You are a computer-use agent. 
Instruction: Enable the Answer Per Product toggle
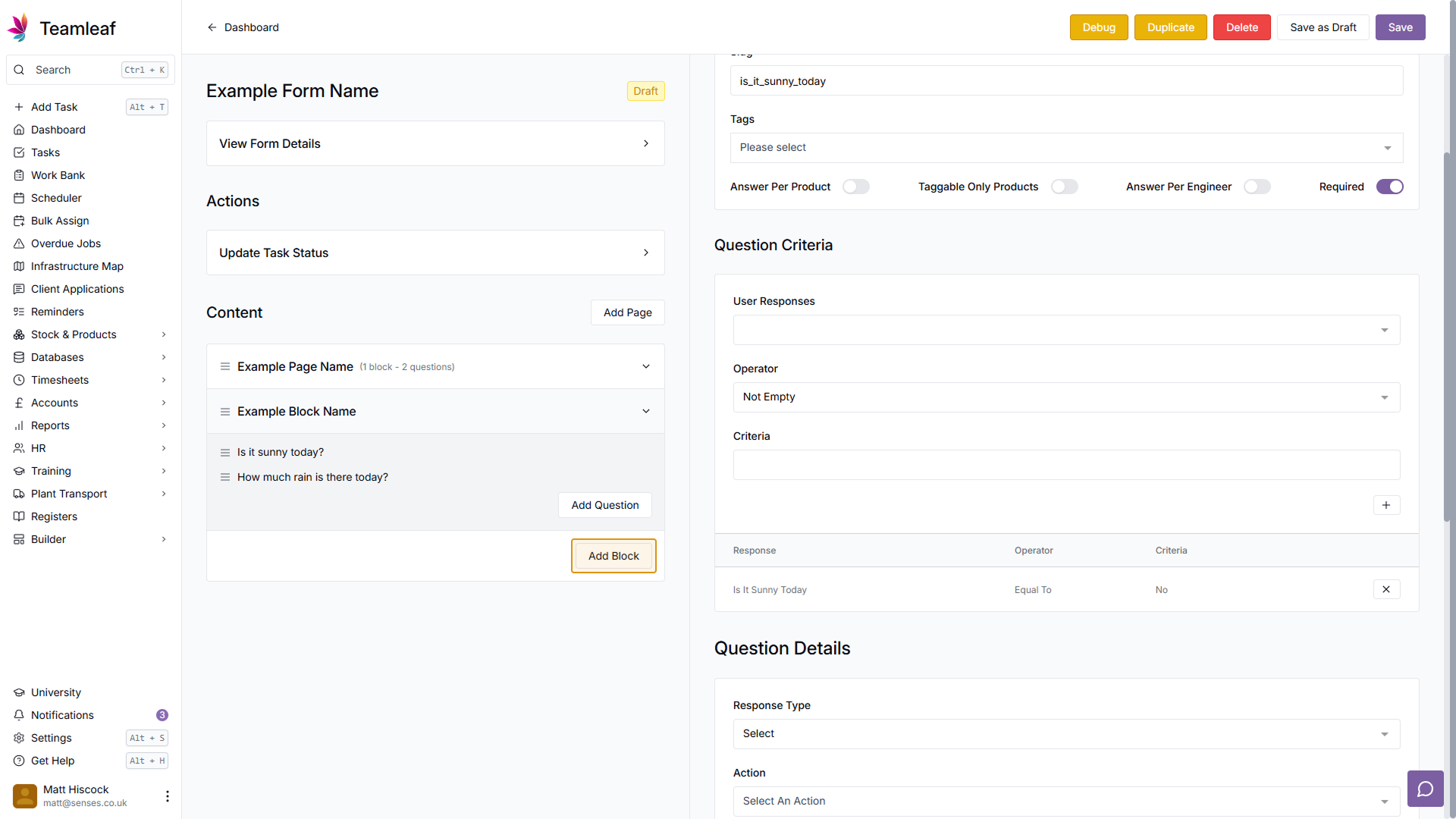coord(855,187)
